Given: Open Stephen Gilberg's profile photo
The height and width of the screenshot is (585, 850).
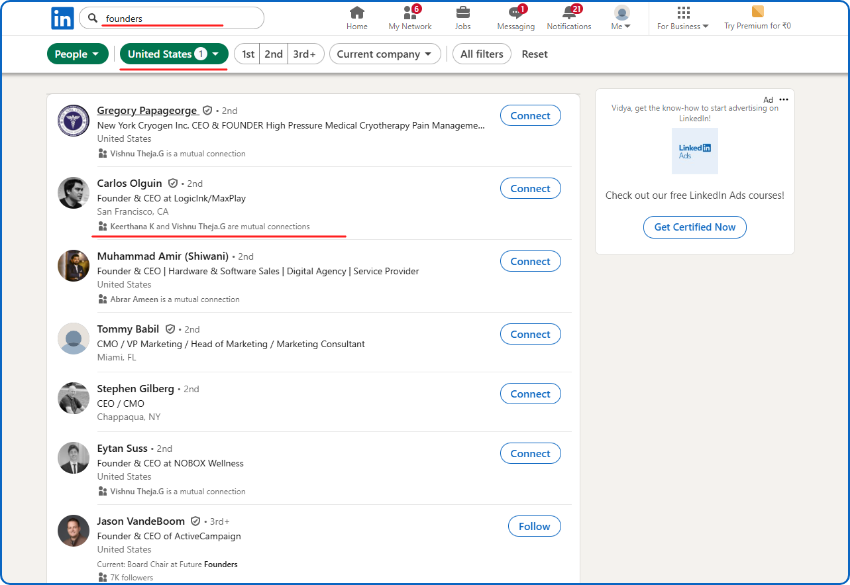Looking at the screenshot, I should click(73, 398).
